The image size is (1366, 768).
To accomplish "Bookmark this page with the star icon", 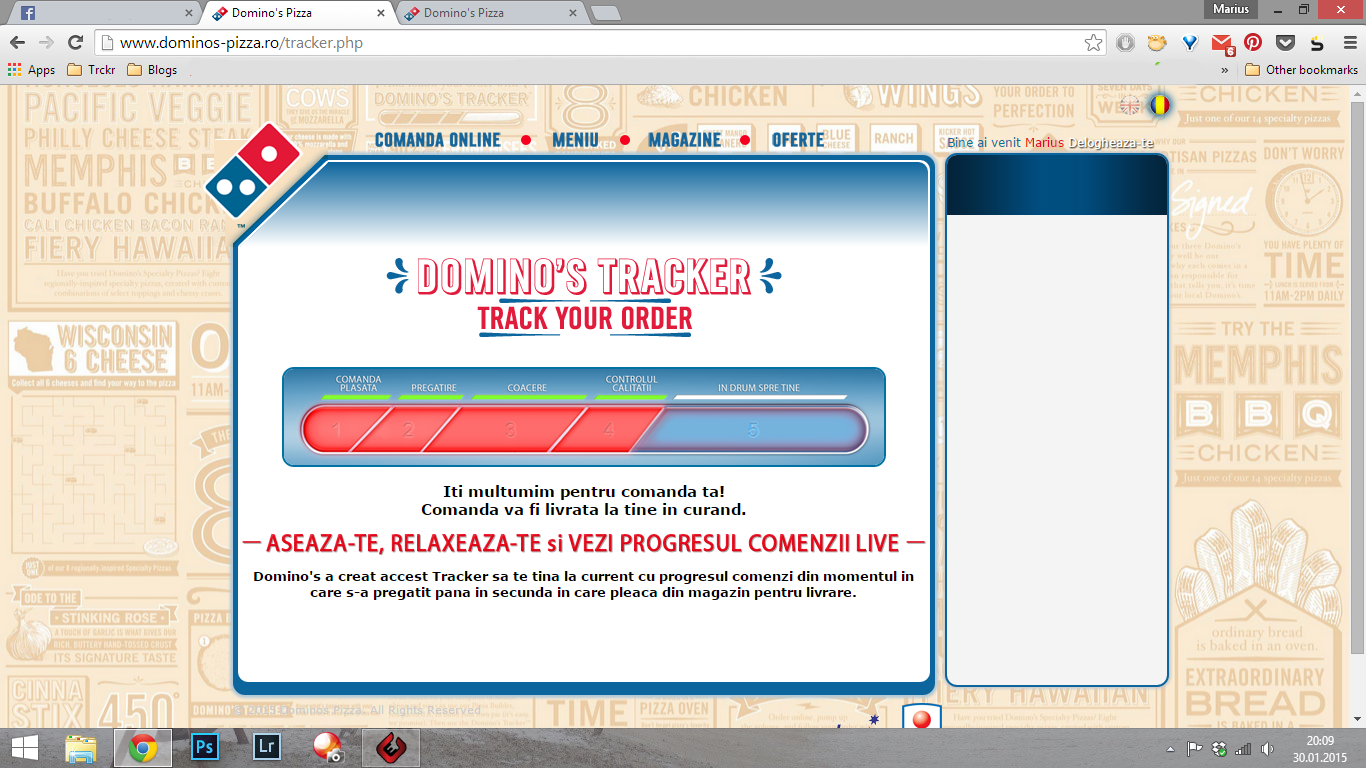I will 1093,43.
